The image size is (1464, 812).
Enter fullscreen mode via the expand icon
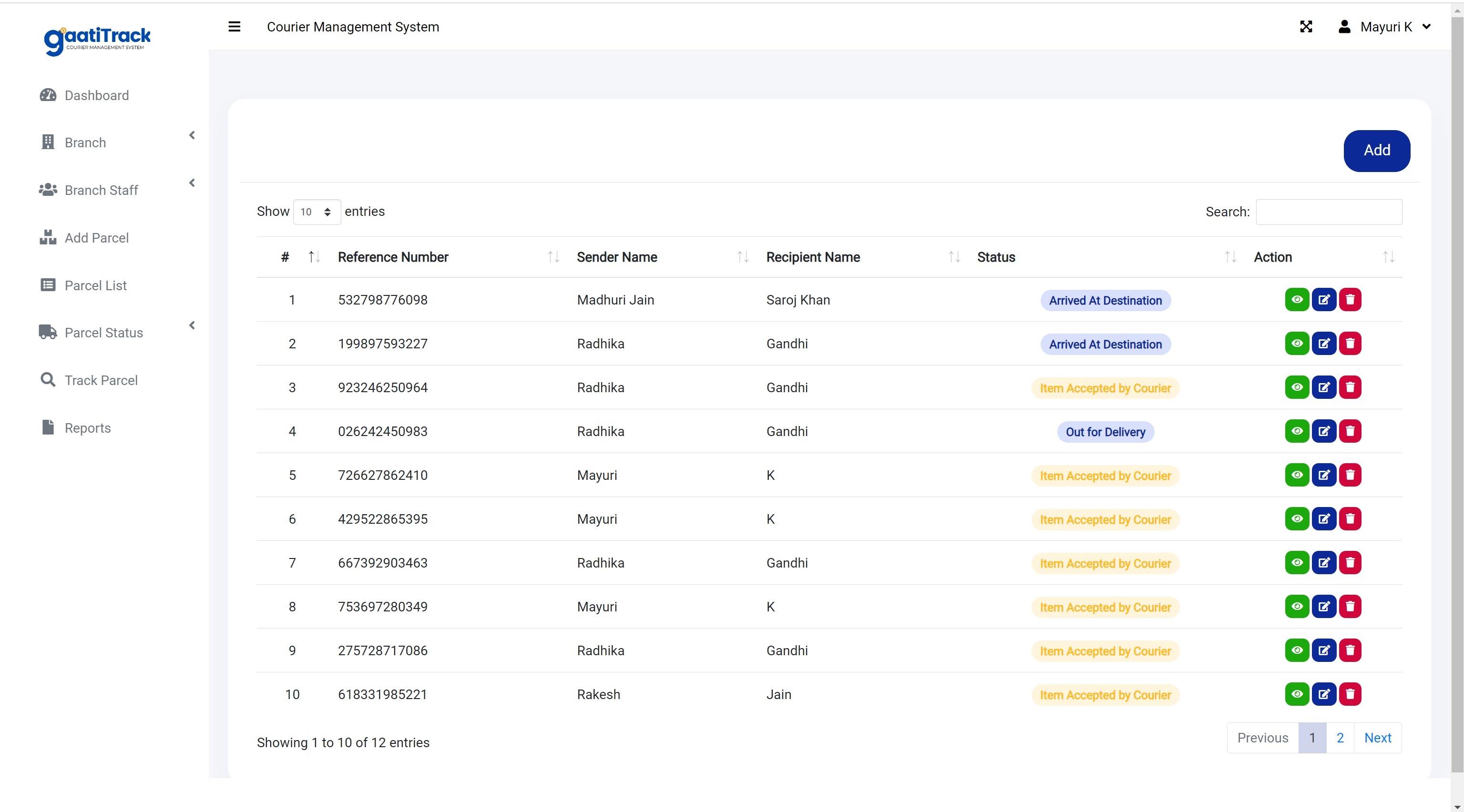click(1306, 27)
